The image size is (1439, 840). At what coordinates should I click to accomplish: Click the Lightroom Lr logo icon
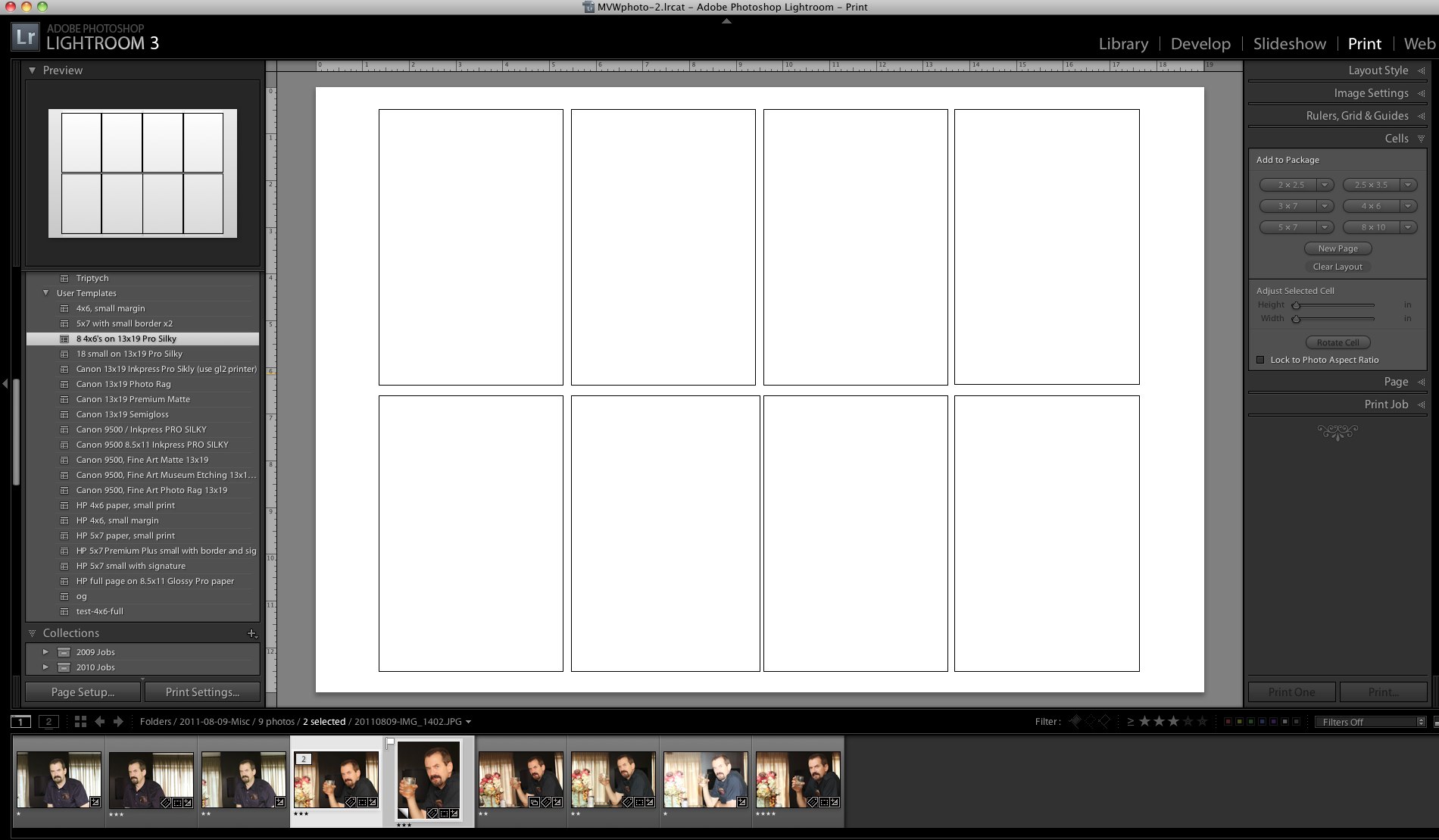coord(25,36)
